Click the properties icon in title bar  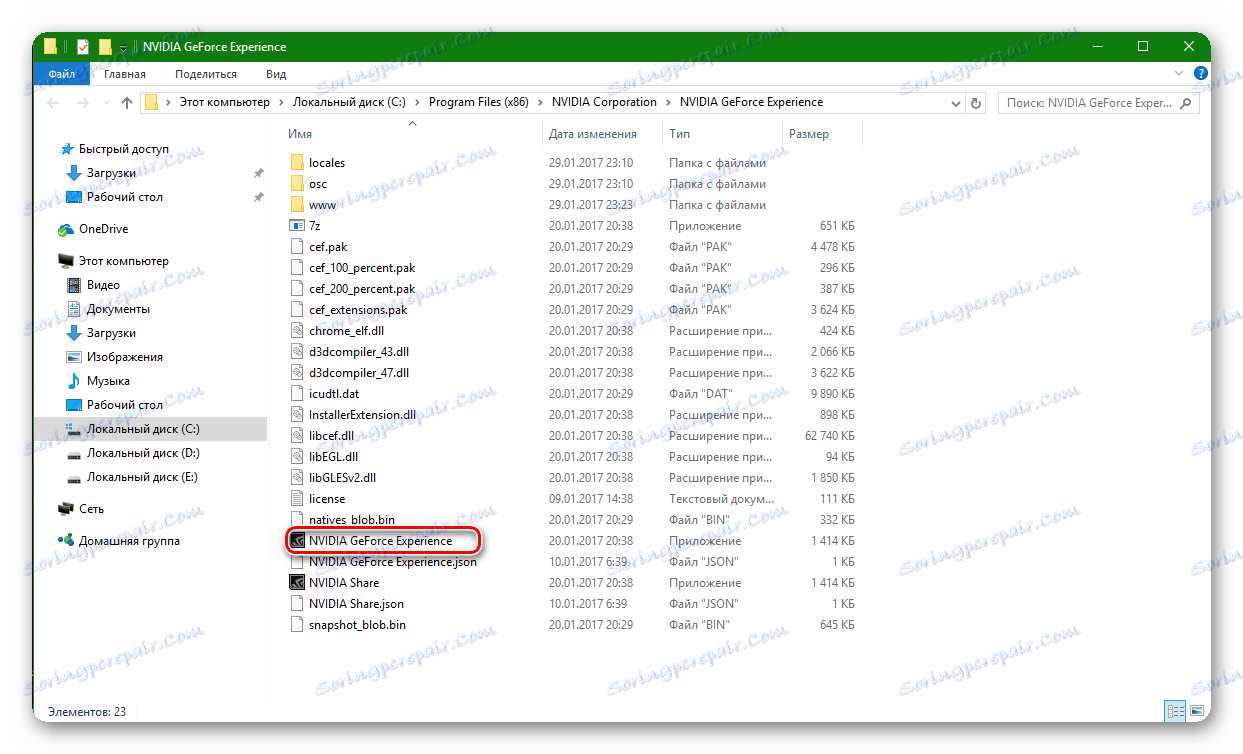(x=83, y=46)
